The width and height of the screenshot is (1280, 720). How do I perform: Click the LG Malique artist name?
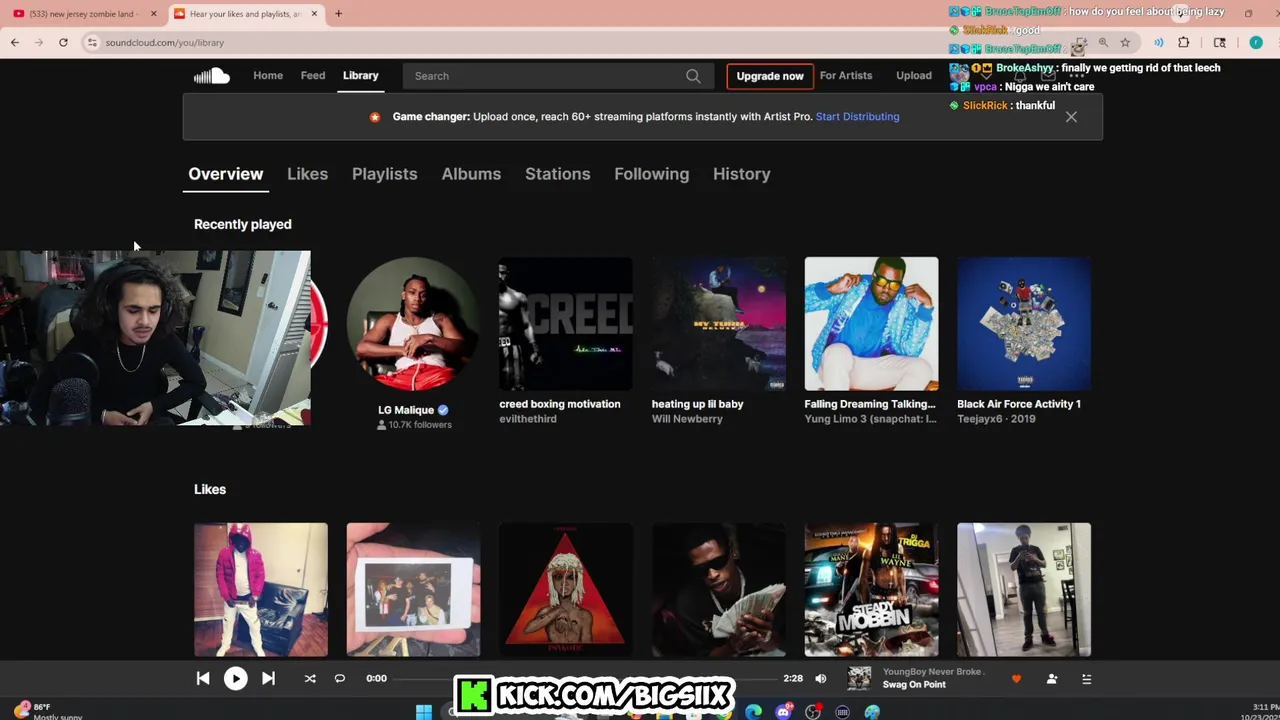(x=406, y=410)
